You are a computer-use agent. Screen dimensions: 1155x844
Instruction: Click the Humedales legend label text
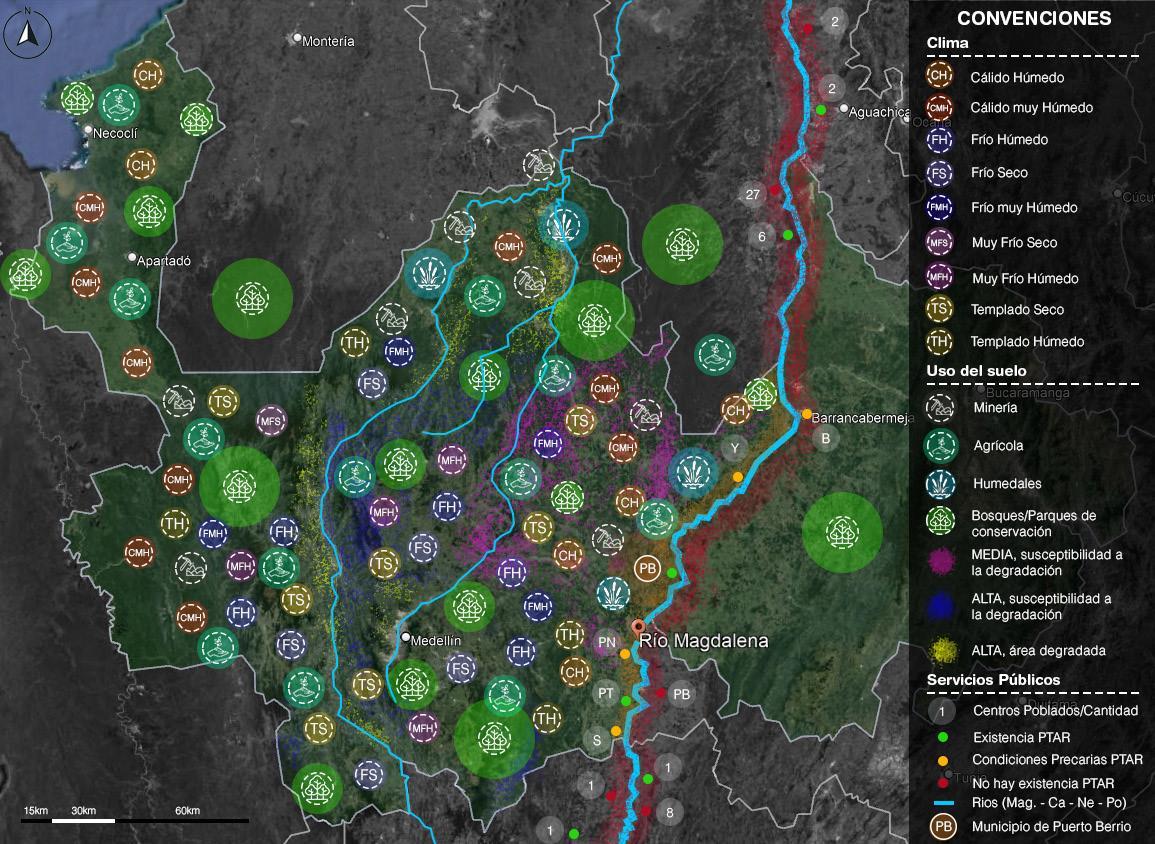click(1007, 484)
